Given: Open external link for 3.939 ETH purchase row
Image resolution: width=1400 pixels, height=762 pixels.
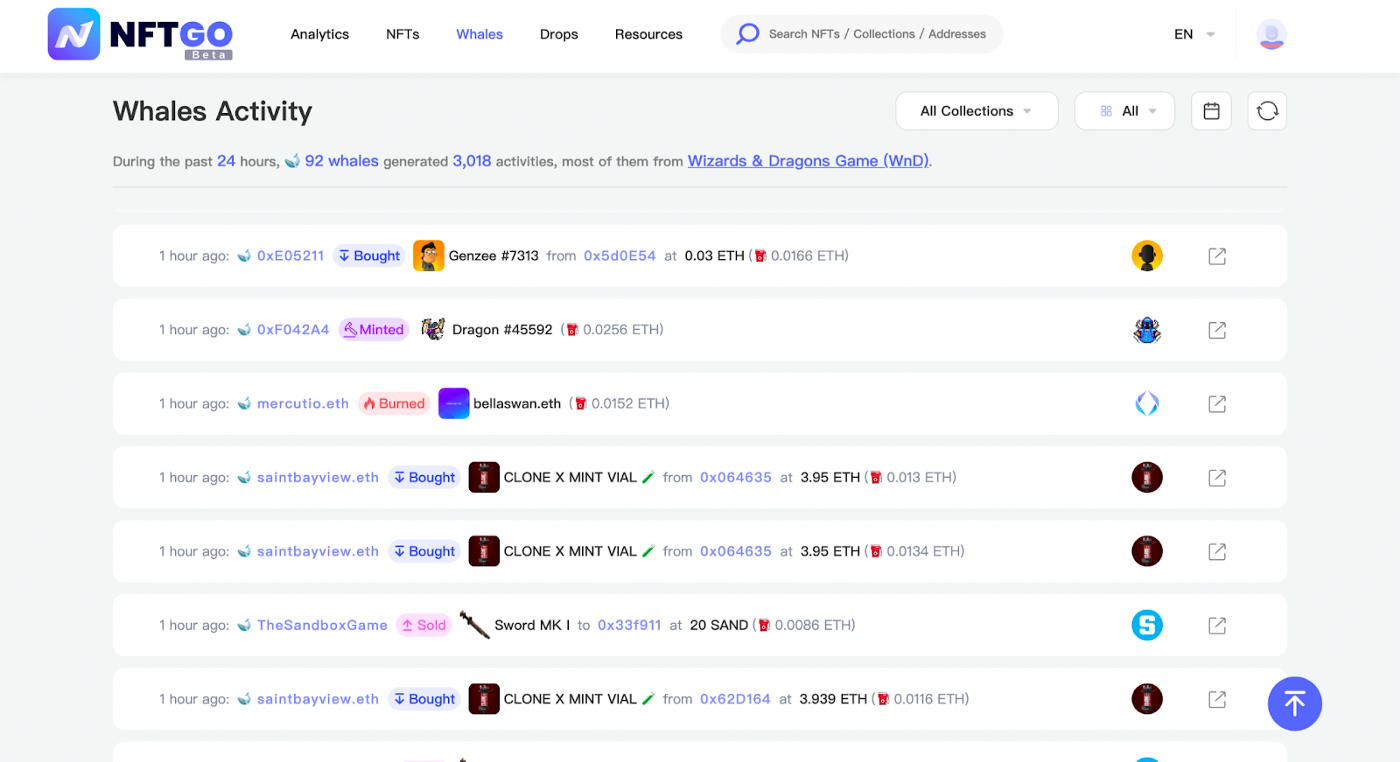Looking at the screenshot, I should point(1217,699).
